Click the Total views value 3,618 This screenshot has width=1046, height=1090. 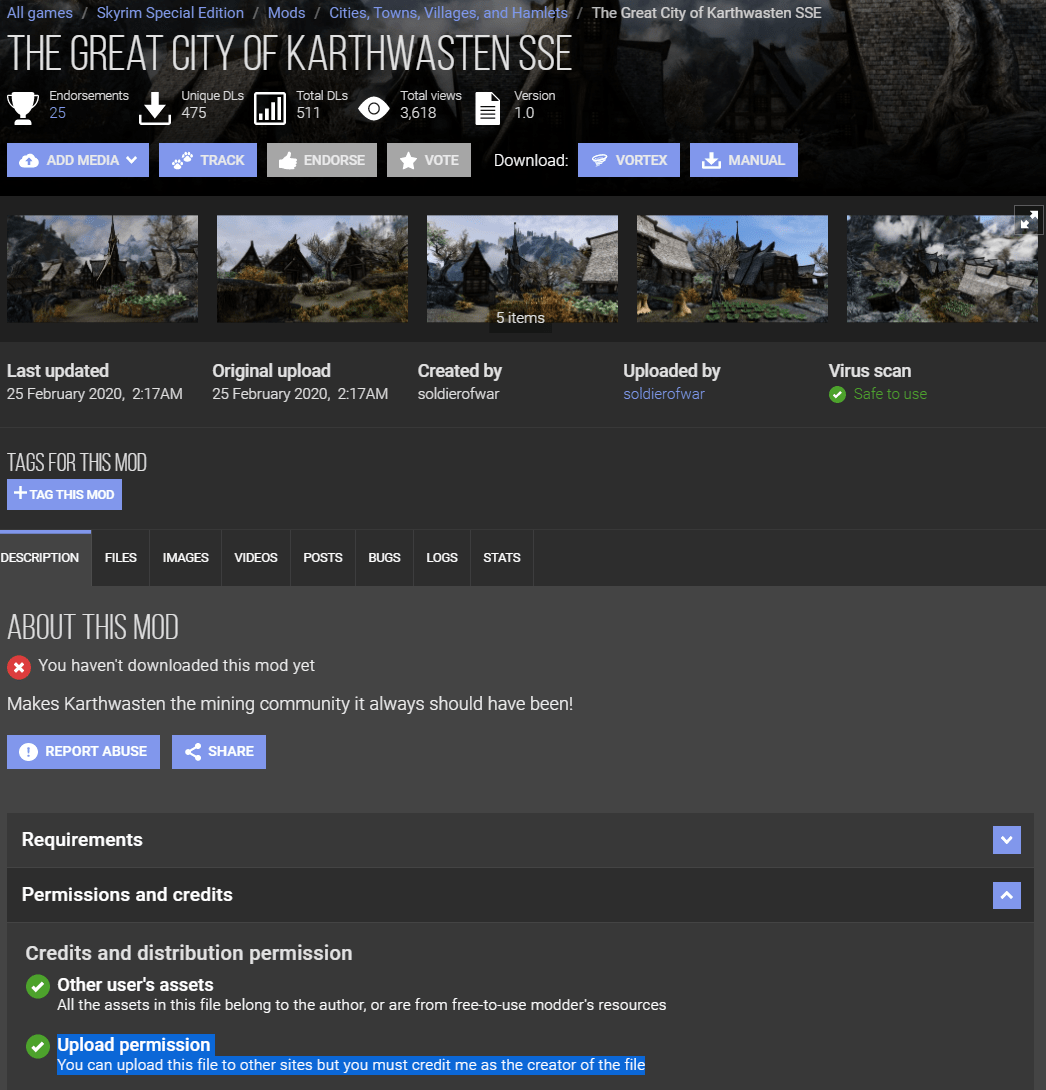[x=418, y=113]
